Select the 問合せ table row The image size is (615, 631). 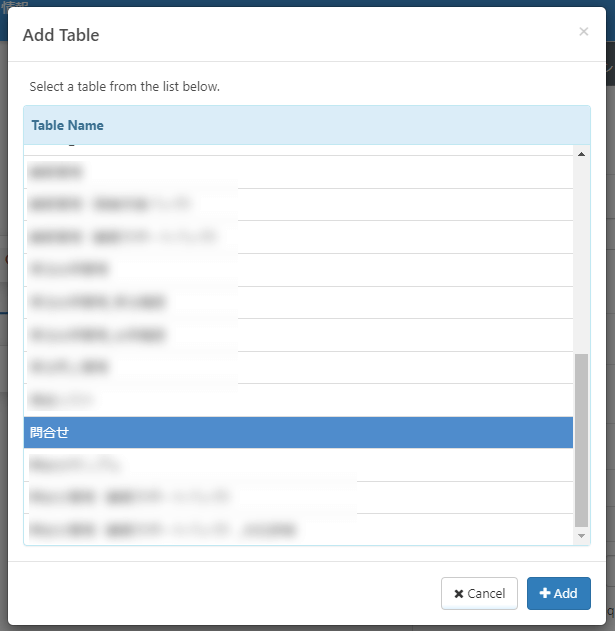click(x=298, y=432)
